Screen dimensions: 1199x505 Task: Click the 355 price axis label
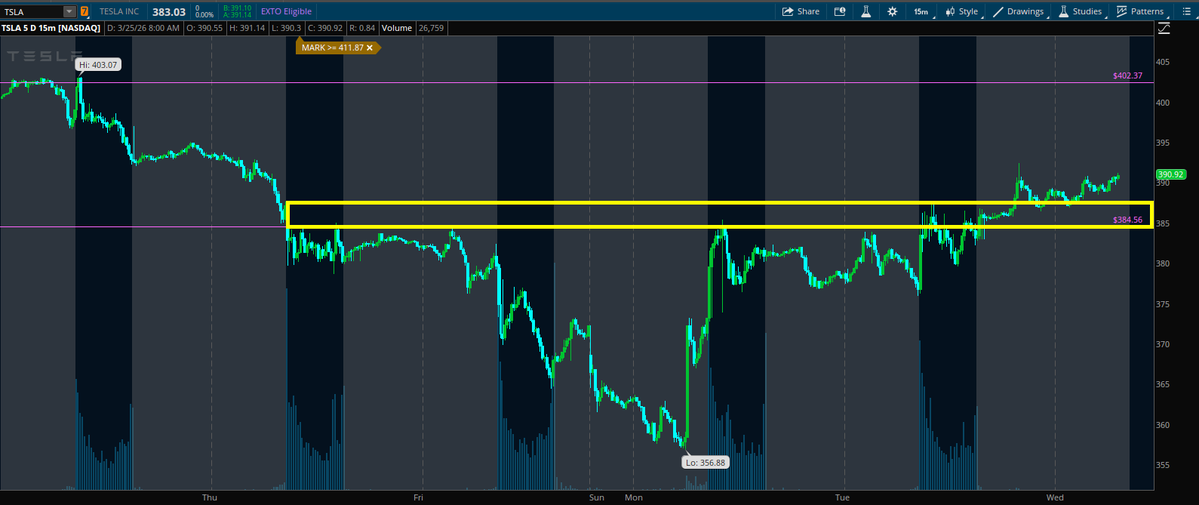(x=1165, y=465)
